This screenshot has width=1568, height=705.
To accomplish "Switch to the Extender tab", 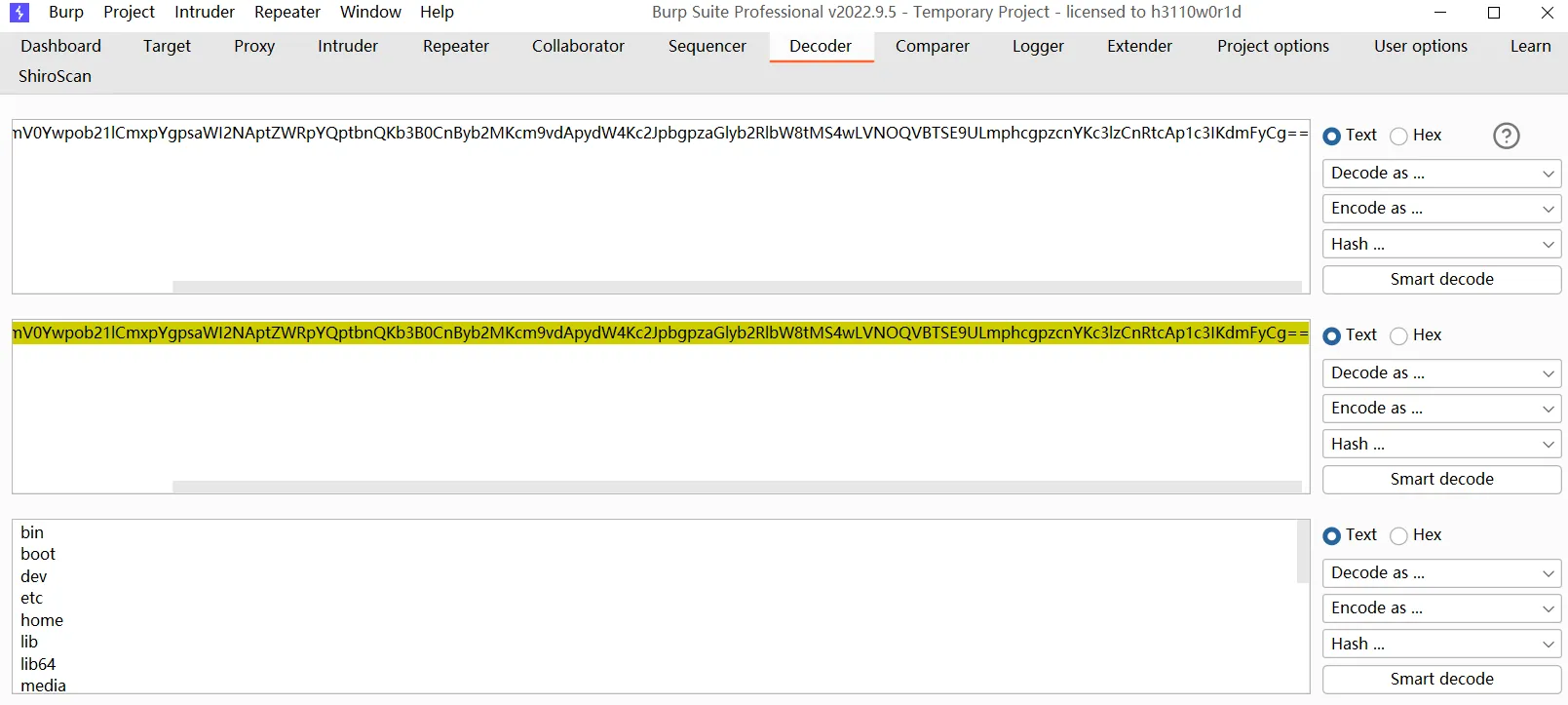I will pyautogui.click(x=1139, y=46).
